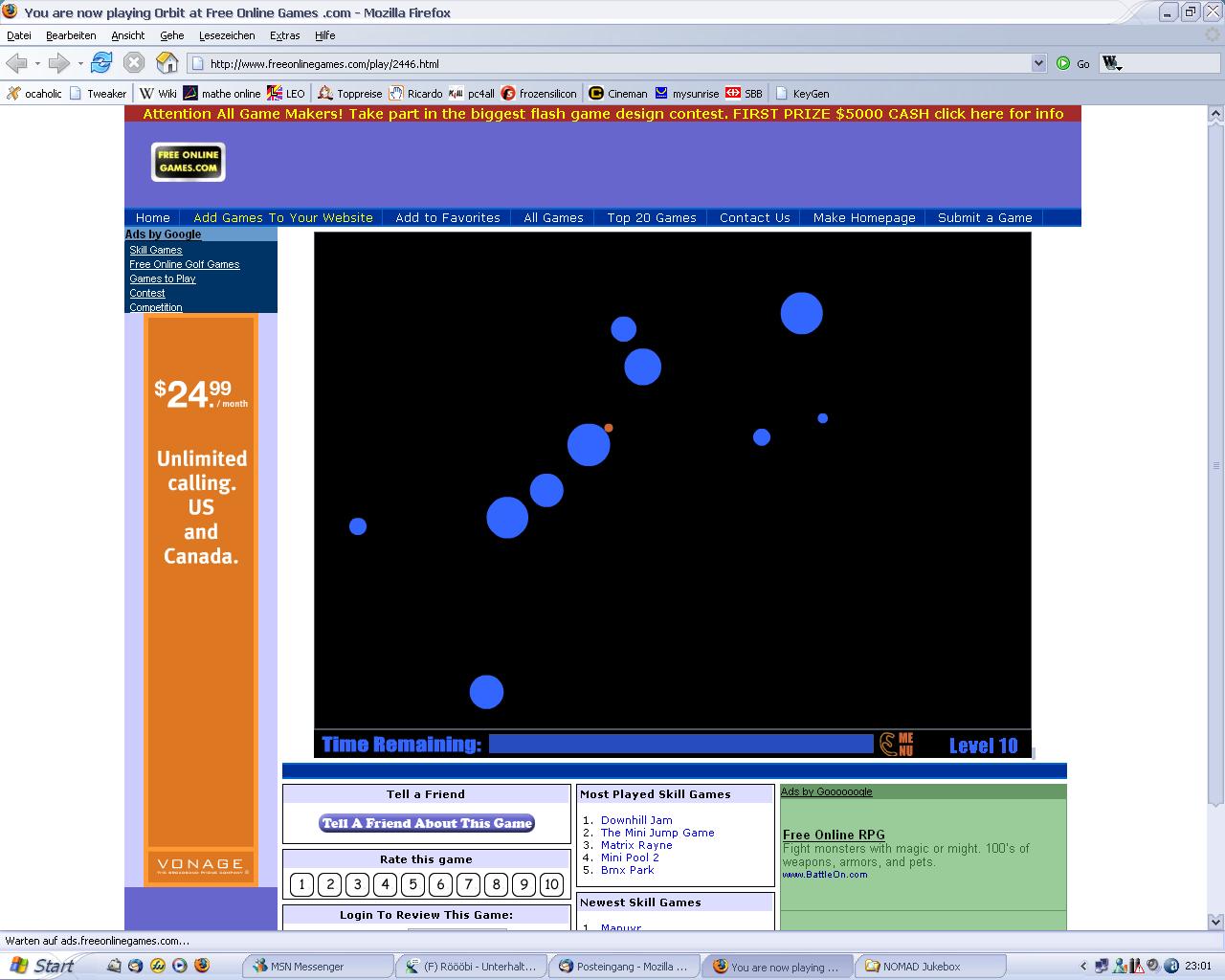Viewport: 1225px width, 980px height.
Task: Select rating number 10
Action: point(551,884)
